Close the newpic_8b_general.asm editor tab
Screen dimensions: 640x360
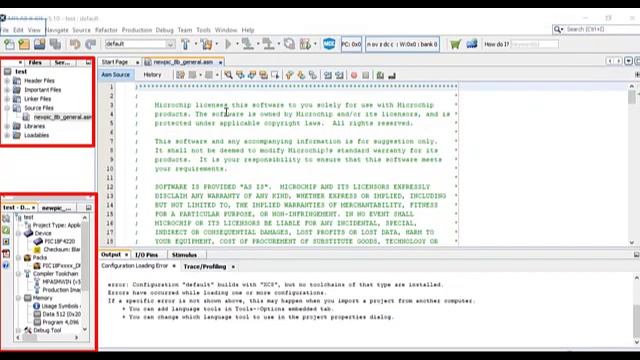(220, 62)
